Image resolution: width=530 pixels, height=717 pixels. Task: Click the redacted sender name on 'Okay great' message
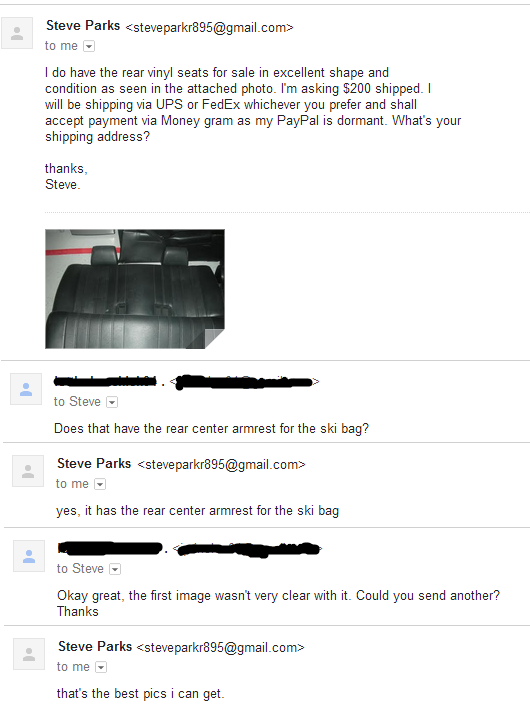110,548
